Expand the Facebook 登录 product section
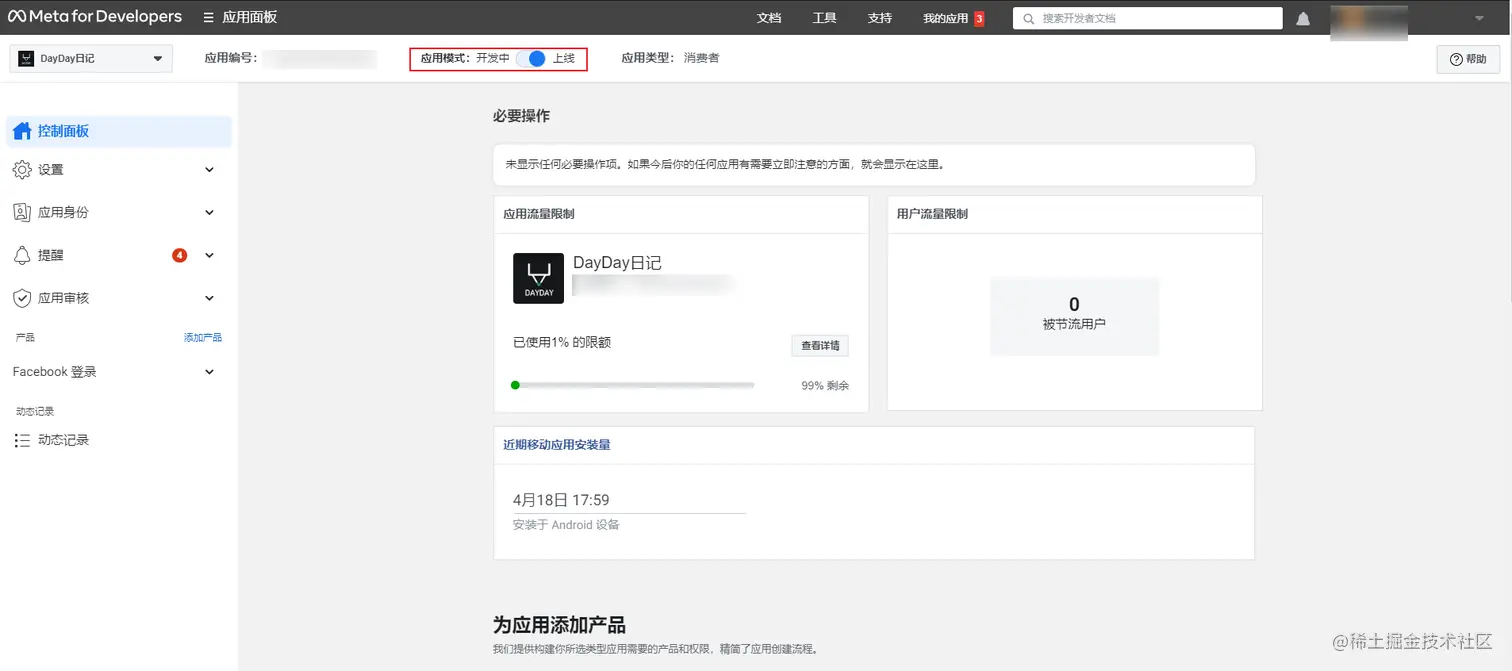Viewport: 1512px width, 671px height. coord(209,372)
